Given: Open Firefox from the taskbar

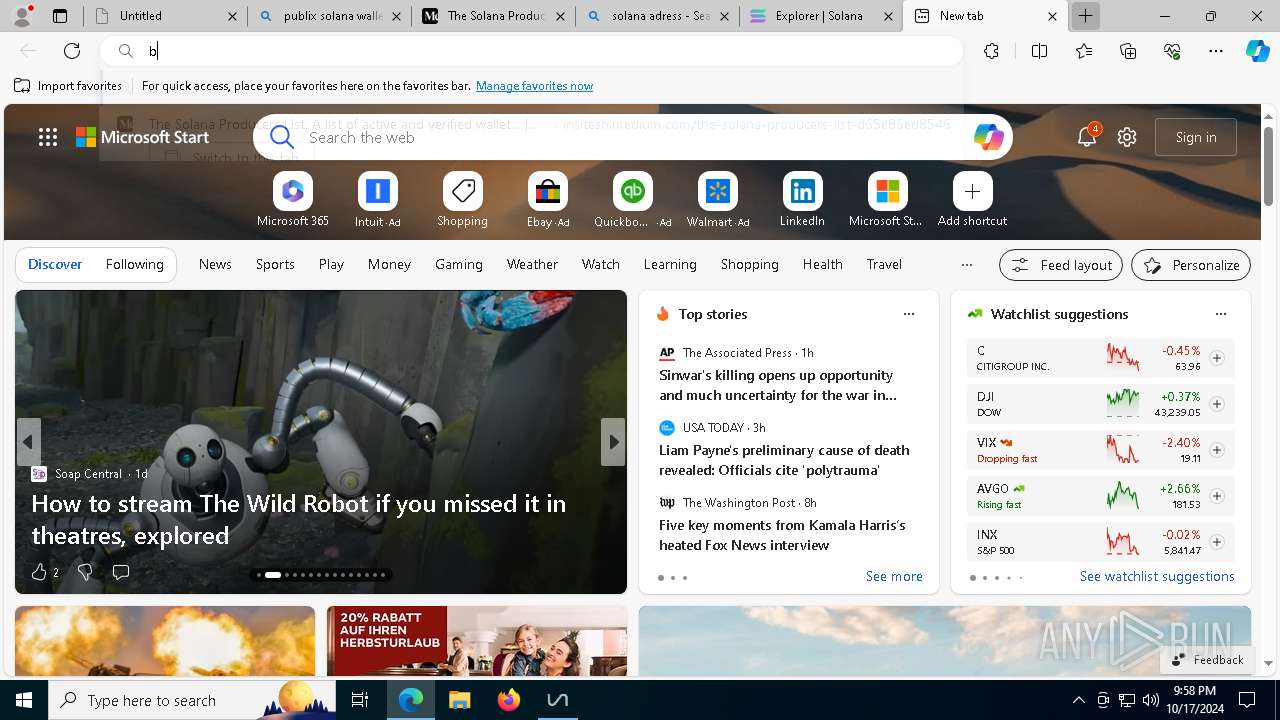Looking at the screenshot, I should point(509,700).
